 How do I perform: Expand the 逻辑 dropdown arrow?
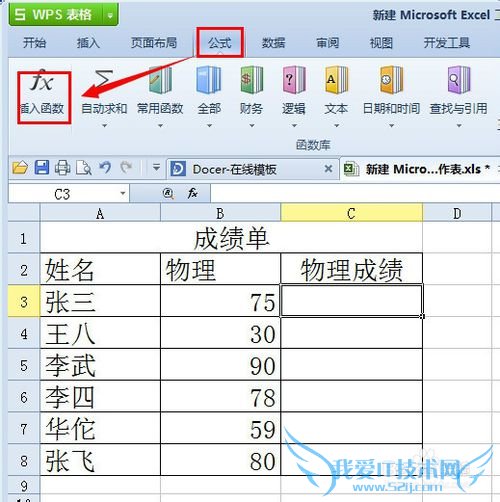(x=294, y=126)
